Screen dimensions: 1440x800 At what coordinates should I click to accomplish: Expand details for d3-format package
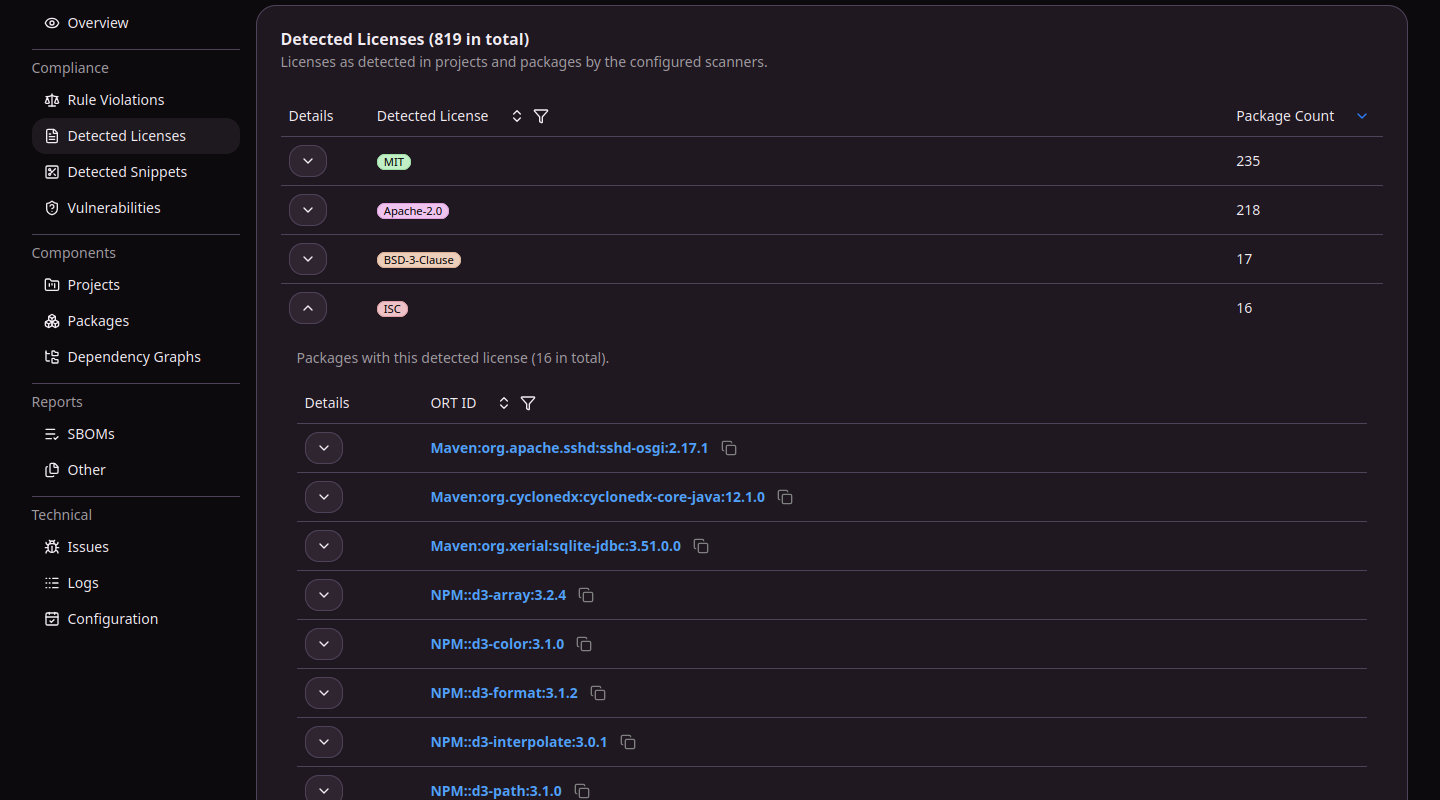[x=324, y=693]
